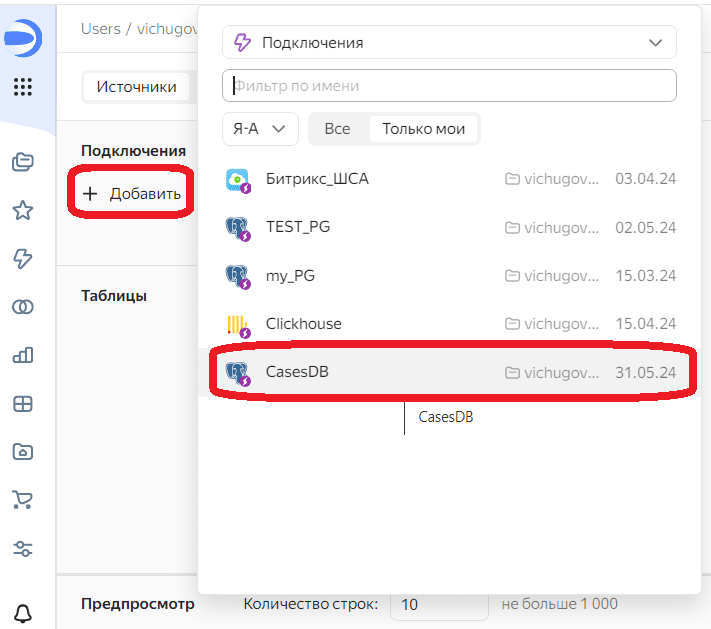Click the Таблицы section heading
The image size is (711, 629).
(114, 296)
